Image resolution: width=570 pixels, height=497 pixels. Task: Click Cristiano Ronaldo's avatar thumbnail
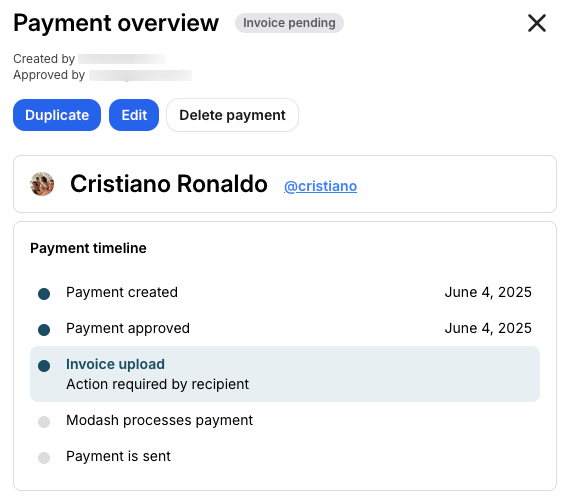tap(42, 184)
